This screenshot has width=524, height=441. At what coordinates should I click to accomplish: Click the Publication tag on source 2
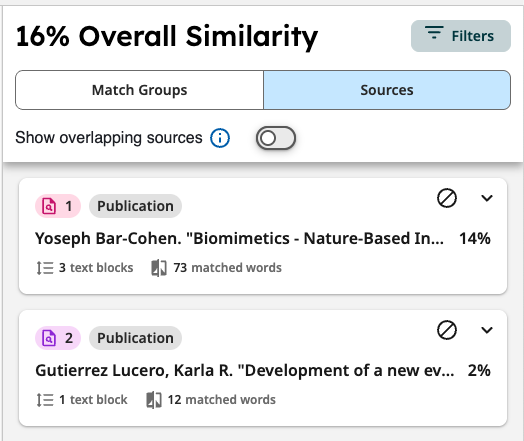(x=135, y=338)
